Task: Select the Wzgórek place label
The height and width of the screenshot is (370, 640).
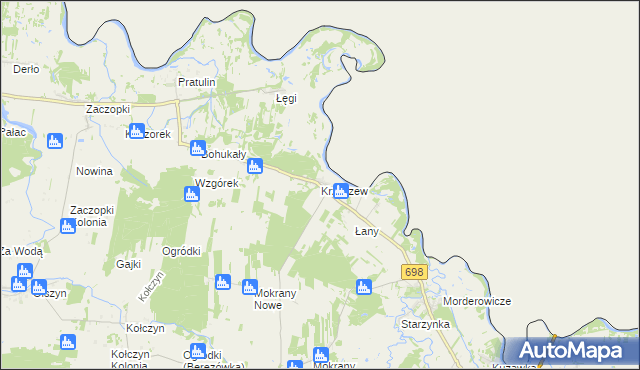Action: [217, 184]
